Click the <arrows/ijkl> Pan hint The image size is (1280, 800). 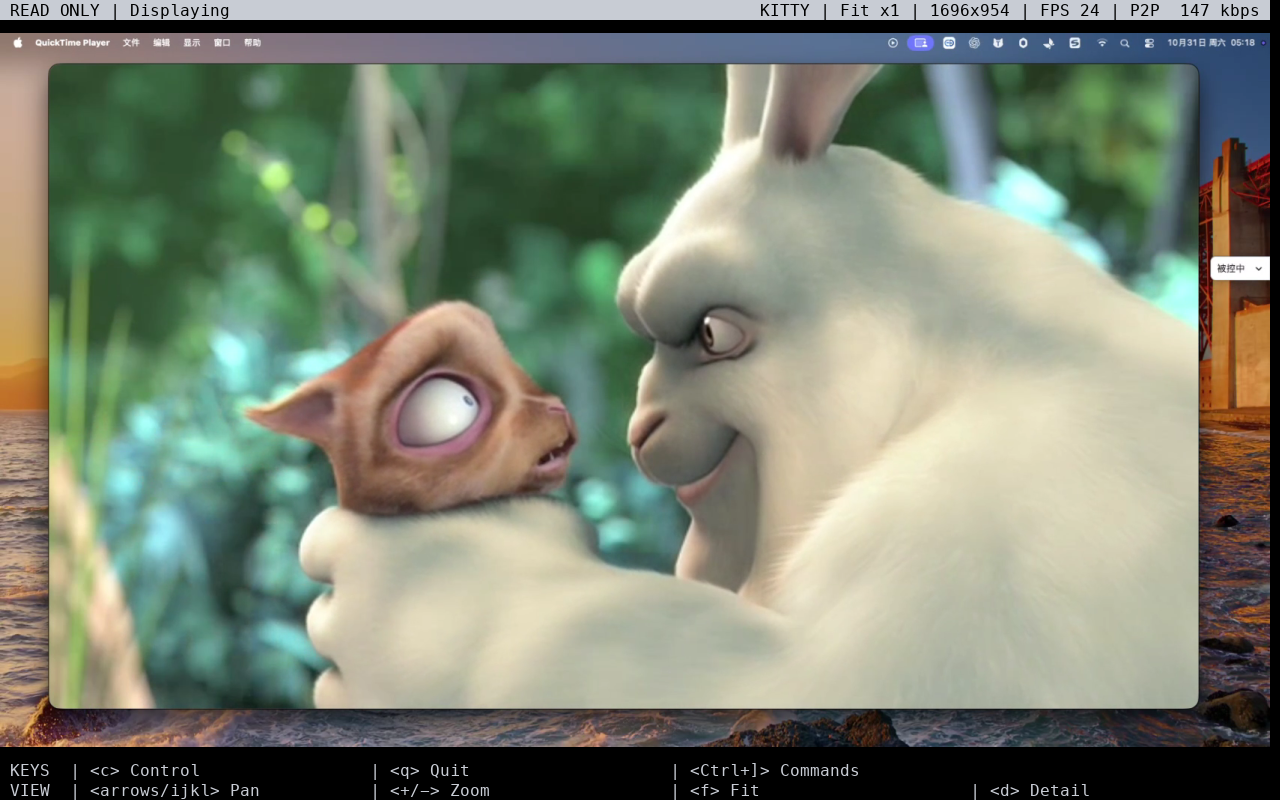175,790
